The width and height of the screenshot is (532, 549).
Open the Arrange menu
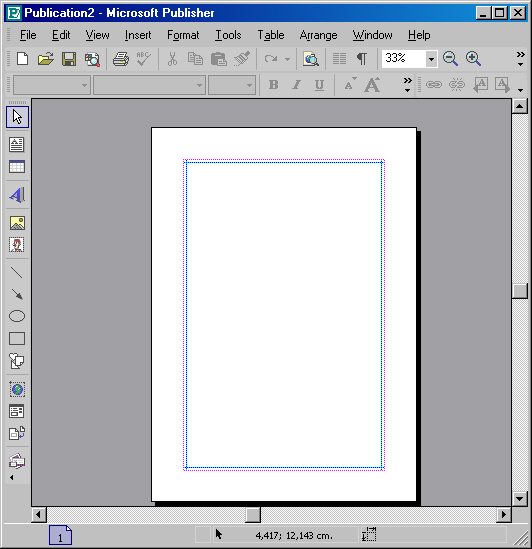[318, 35]
